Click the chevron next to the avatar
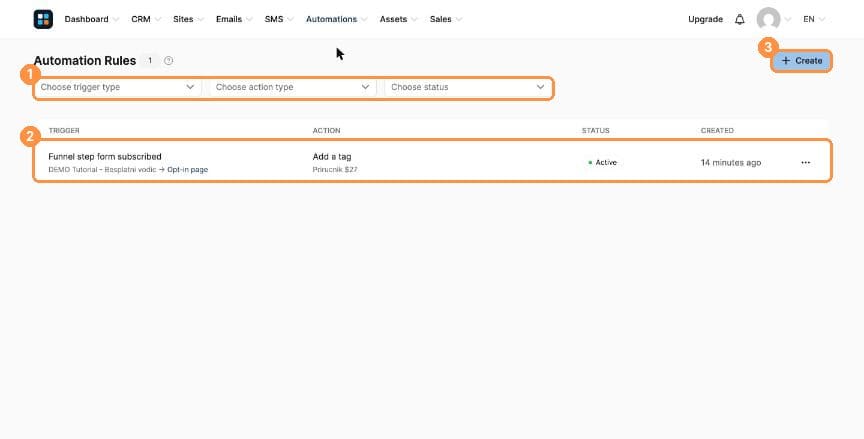864x439 pixels. pos(787,19)
